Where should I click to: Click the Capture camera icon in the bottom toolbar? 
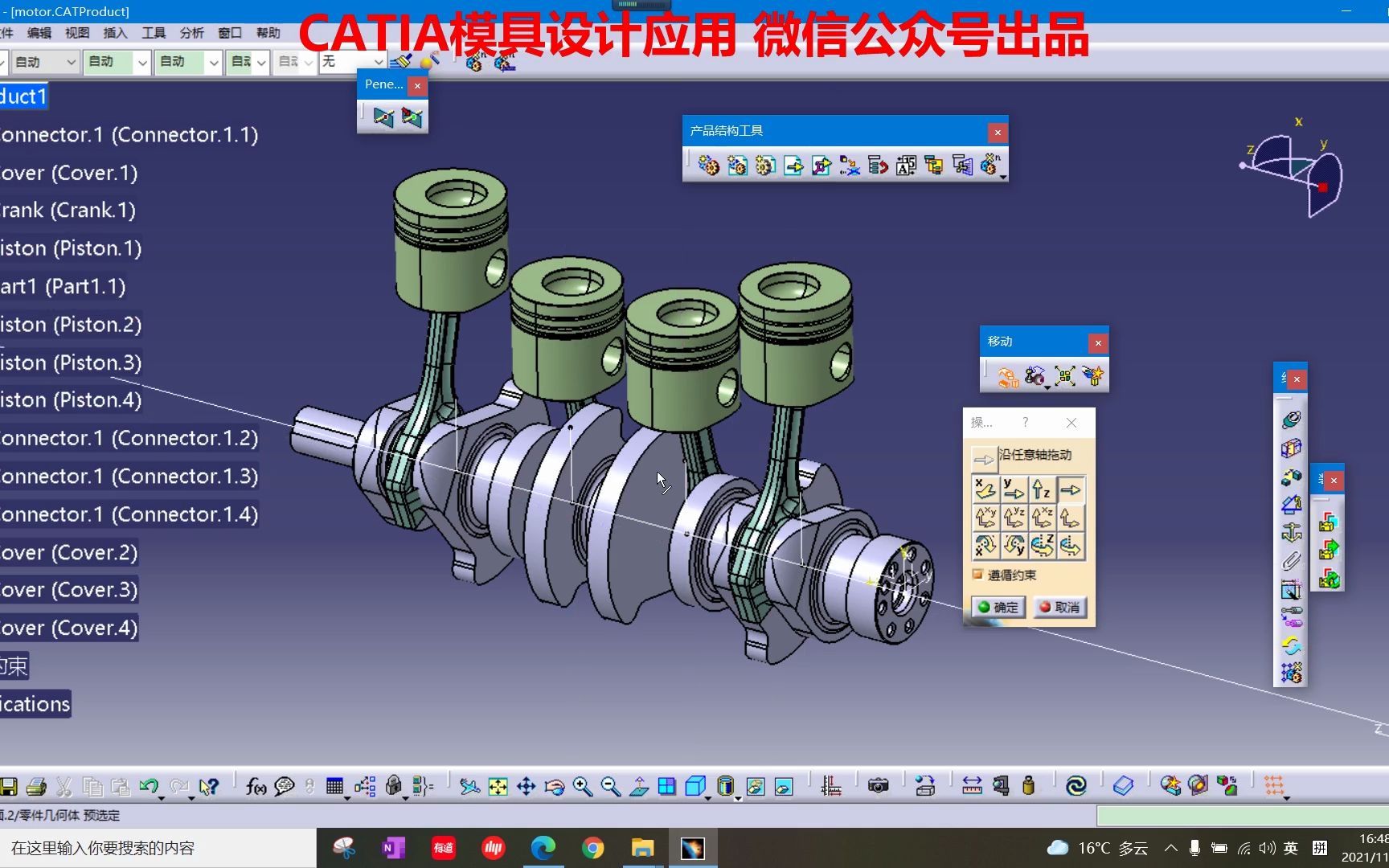(x=879, y=786)
